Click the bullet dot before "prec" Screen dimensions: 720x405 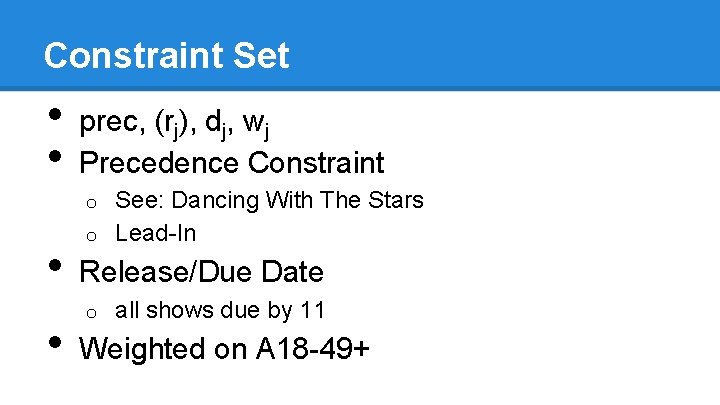point(55,114)
